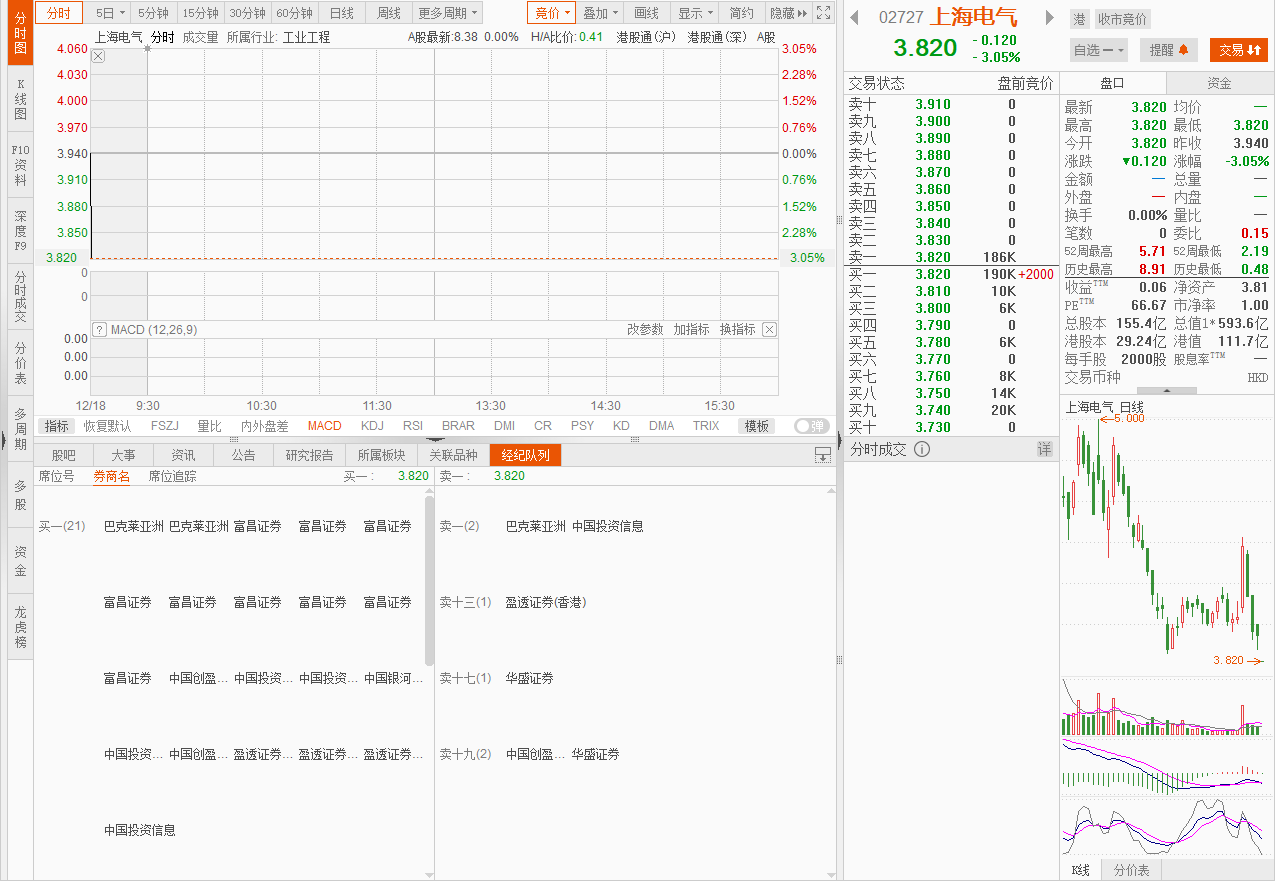
Task: Open the 交易 trade button
Action: coord(1238,50)
